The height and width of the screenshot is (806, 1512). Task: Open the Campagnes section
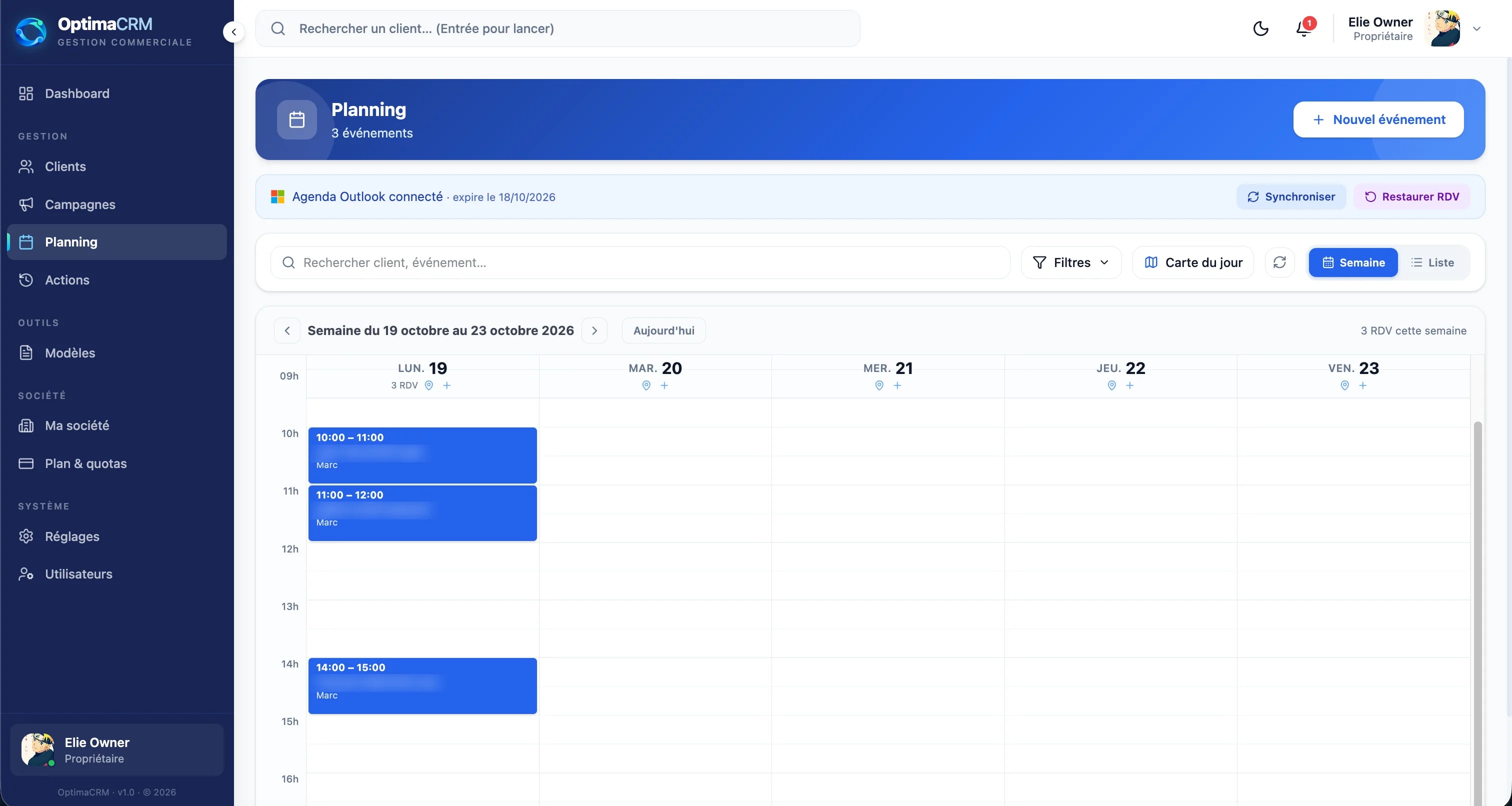tap(117, 204)
